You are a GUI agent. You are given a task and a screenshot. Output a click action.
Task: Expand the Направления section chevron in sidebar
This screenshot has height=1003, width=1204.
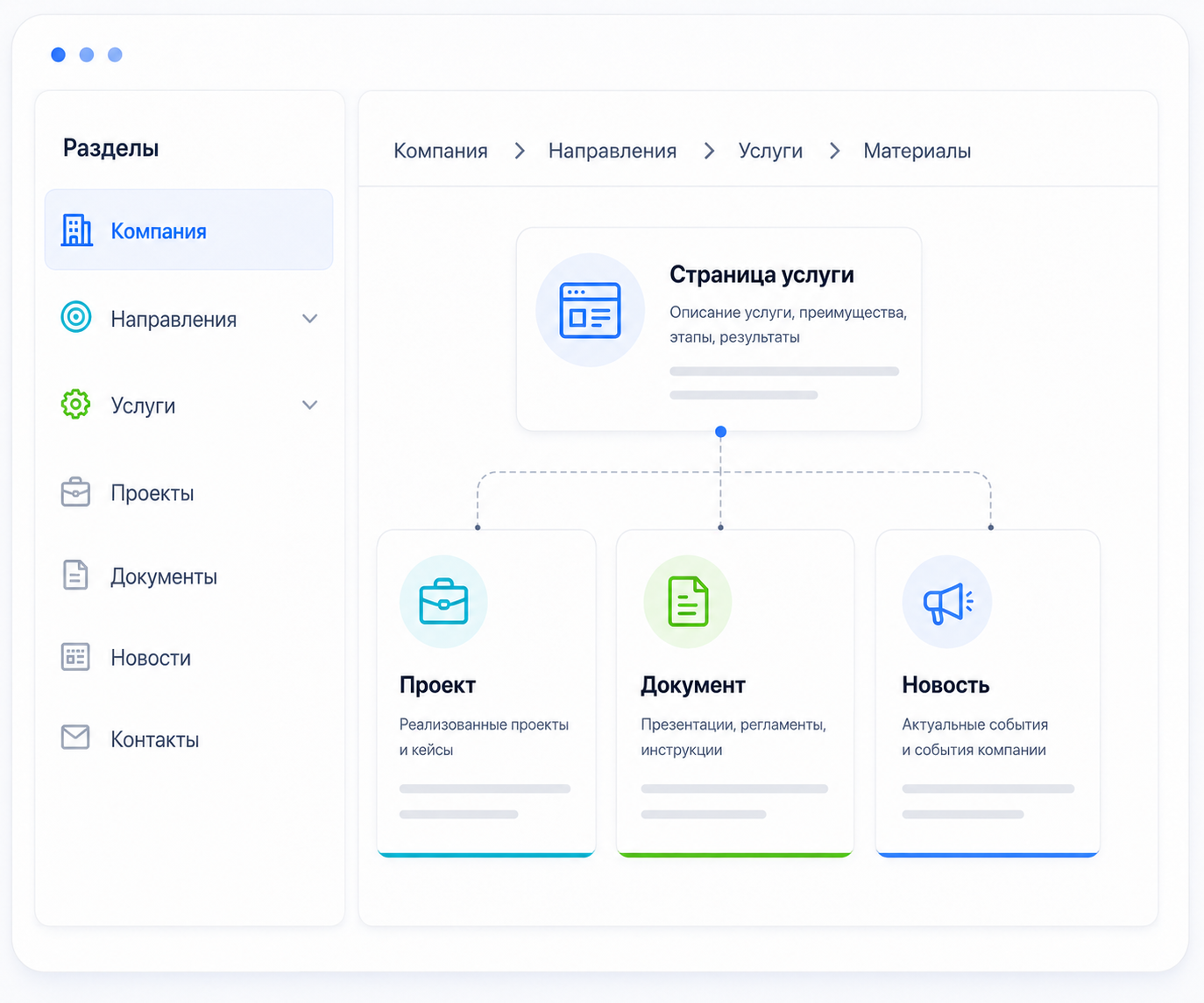click(x=309, y=319)
